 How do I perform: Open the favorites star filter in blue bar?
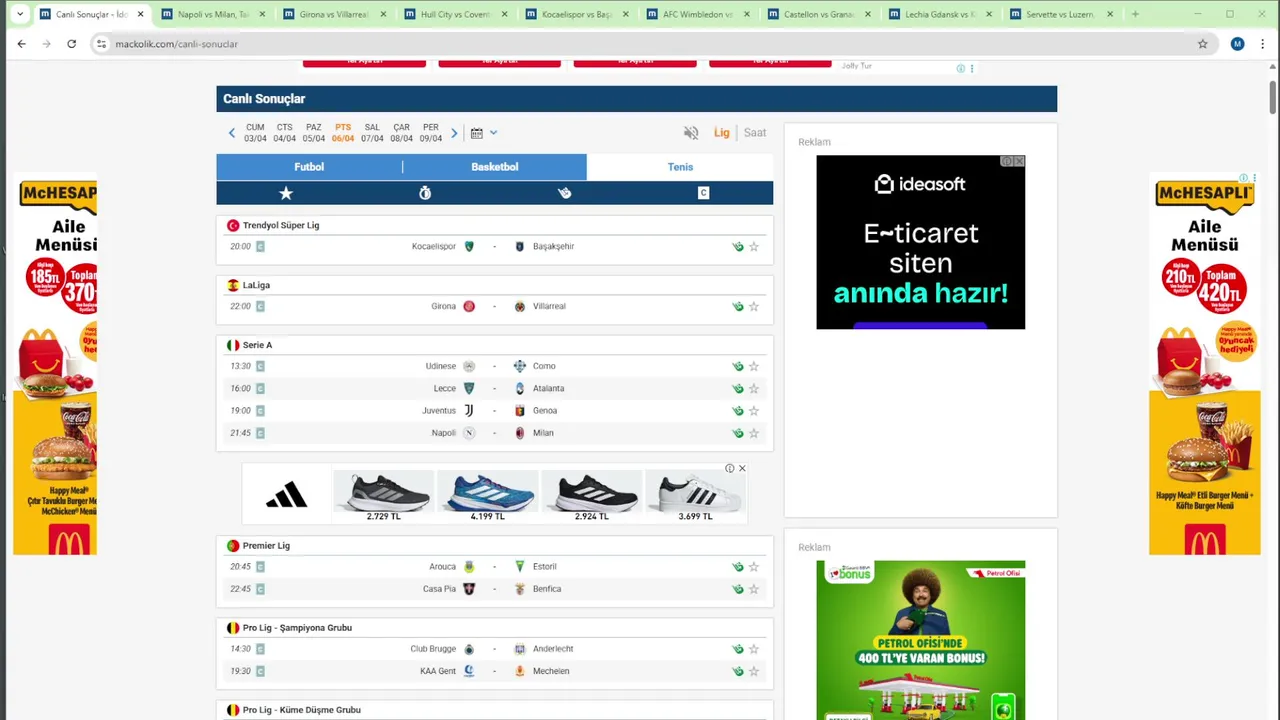(286, 193)
